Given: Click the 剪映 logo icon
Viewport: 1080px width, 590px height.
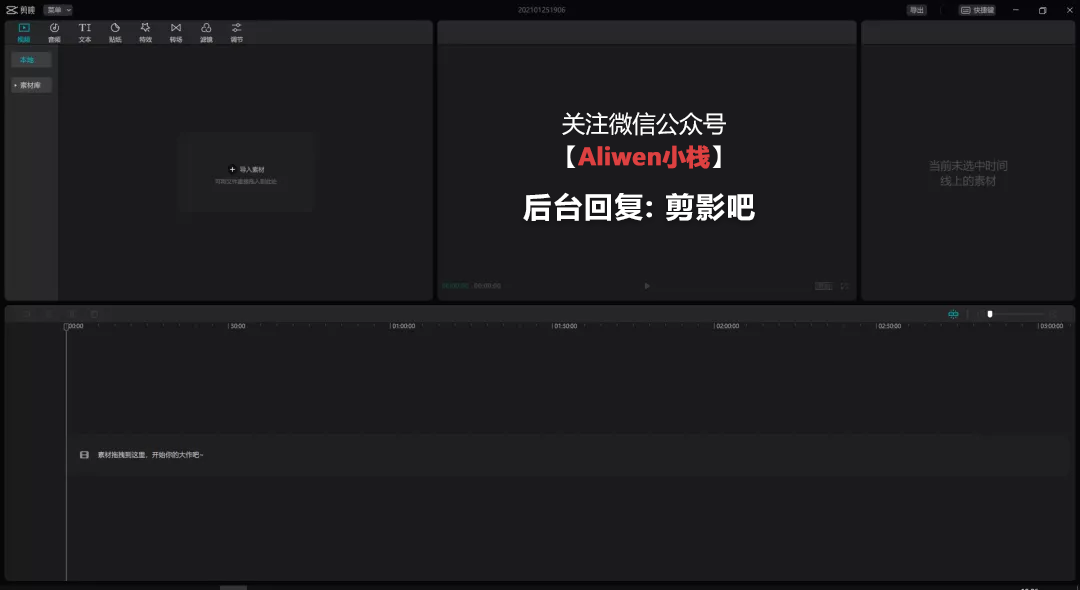Looking at the screenshot, I should [12, 10].
